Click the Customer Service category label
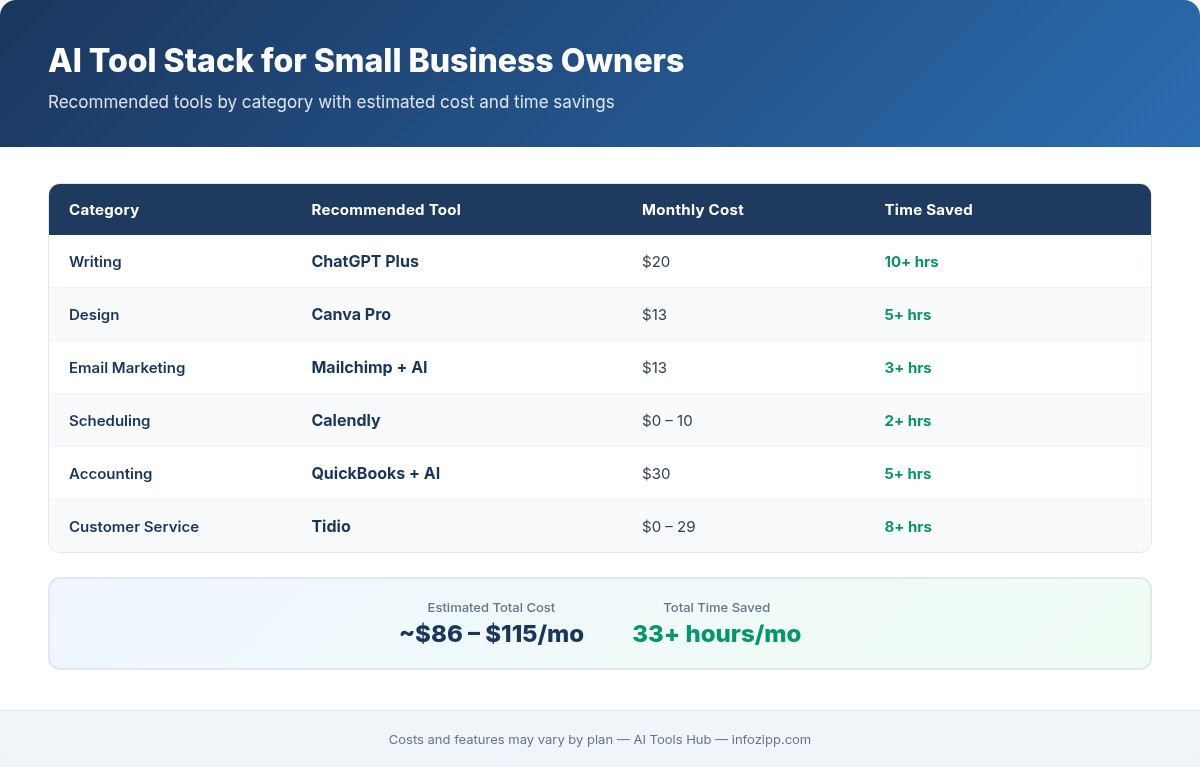 pos(134,526)
